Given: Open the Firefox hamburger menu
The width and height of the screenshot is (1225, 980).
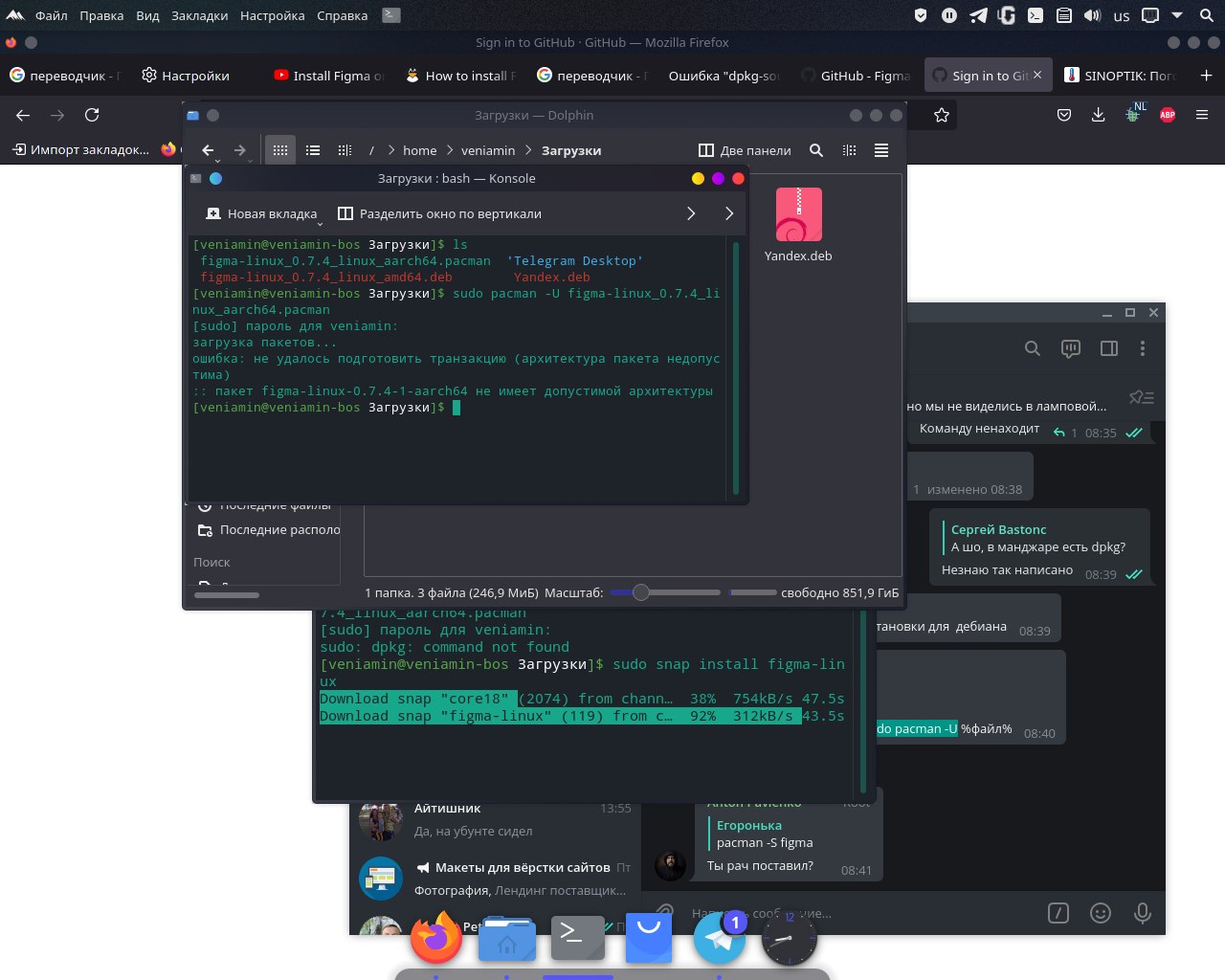Looking at the screenshot, I should click(x=1202, y=115).
